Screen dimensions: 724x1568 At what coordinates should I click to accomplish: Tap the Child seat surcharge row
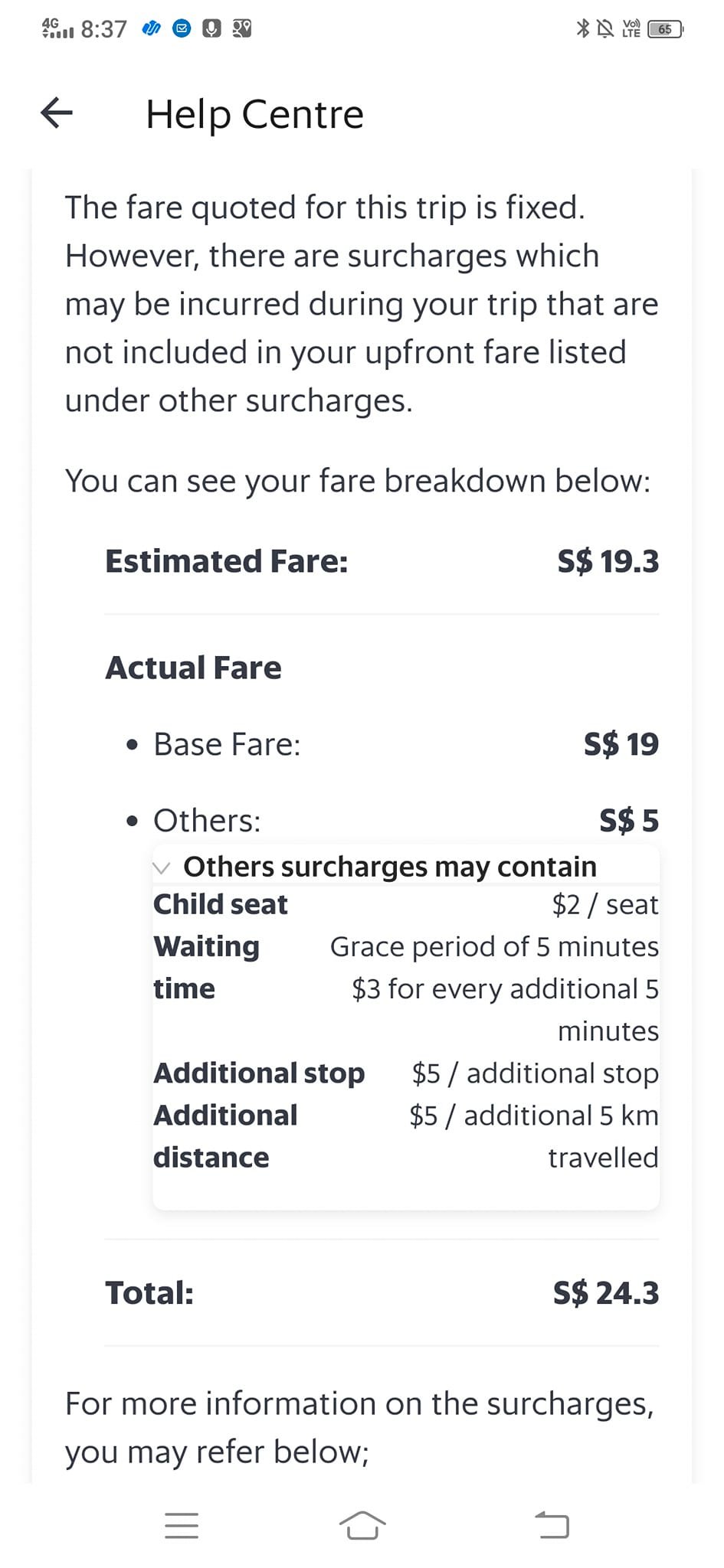pos(406,904)
